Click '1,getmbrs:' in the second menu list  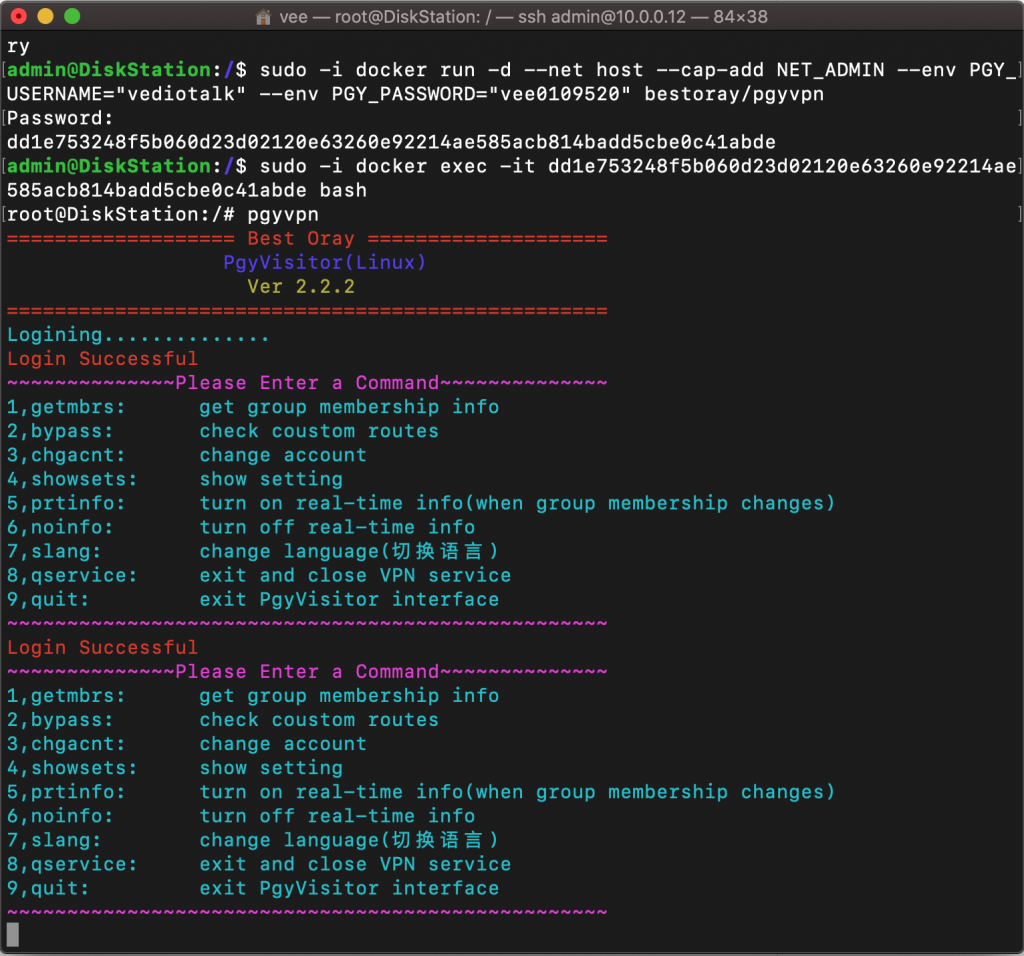click(66, 696)
